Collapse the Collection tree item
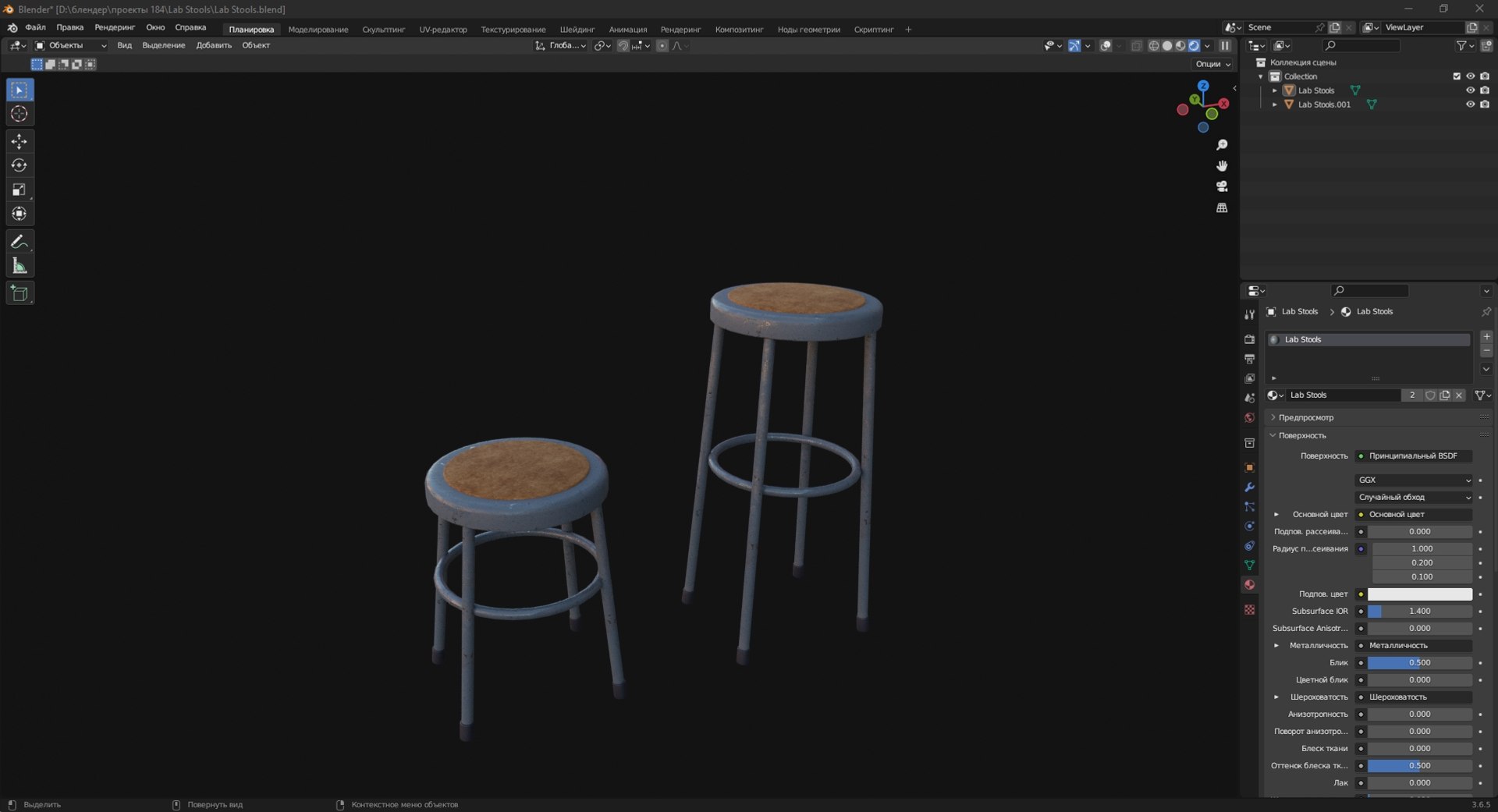 (1261, 76)
